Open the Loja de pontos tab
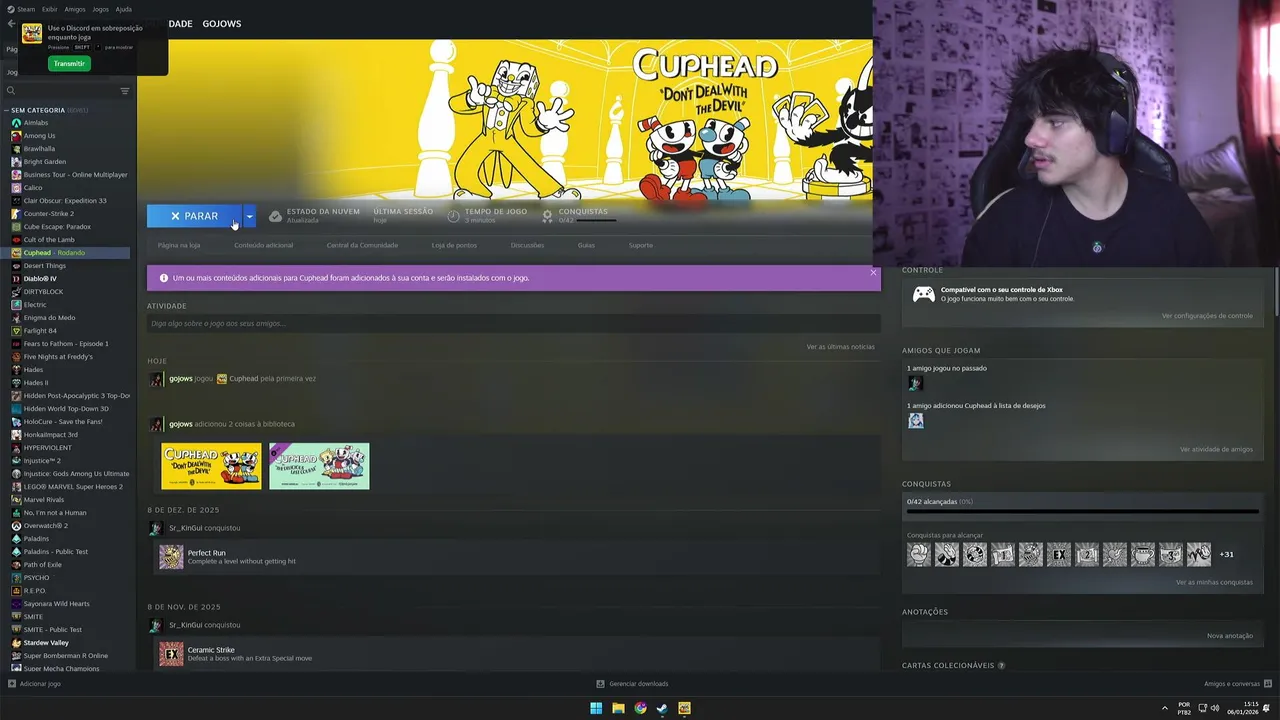Viewport: 1280px width, 720px height. pyautogui.click(x=454, y=245)
